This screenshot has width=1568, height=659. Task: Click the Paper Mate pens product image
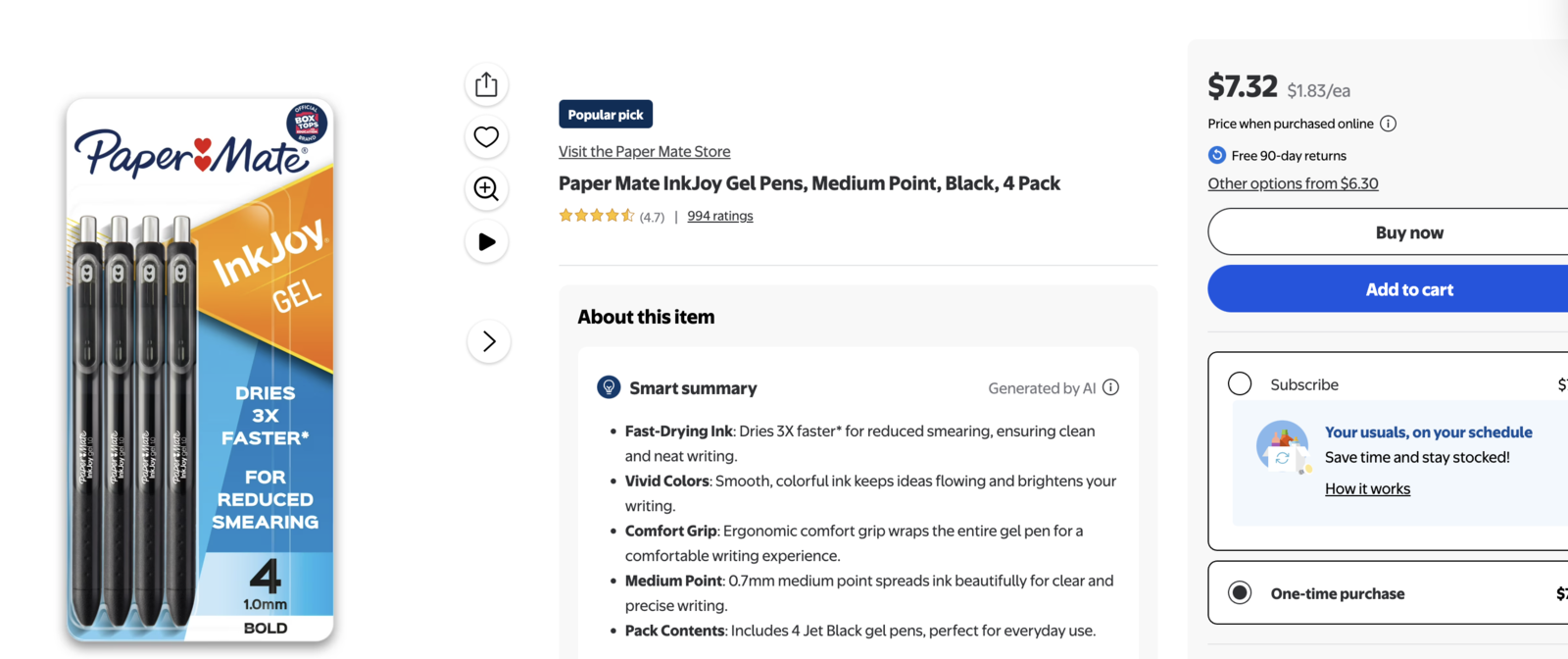pos(200,371)
